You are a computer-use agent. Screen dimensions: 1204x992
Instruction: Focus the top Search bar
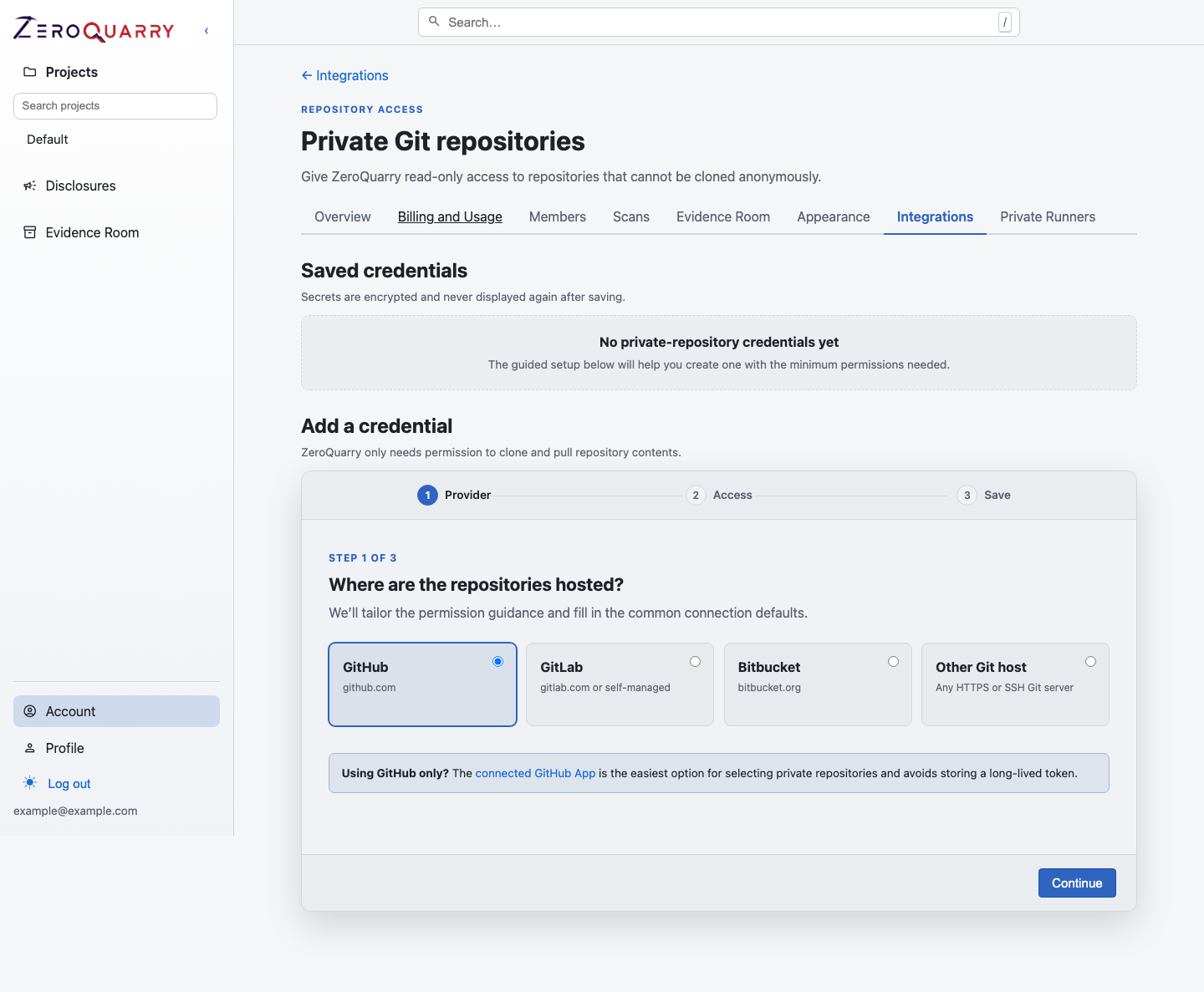click(719, 23)
